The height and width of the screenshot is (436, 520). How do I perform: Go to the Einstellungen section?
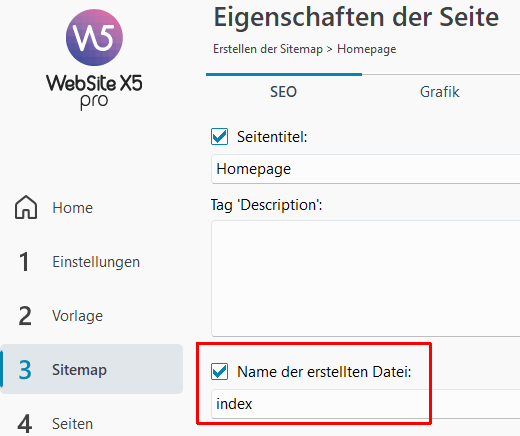(96, 262)
